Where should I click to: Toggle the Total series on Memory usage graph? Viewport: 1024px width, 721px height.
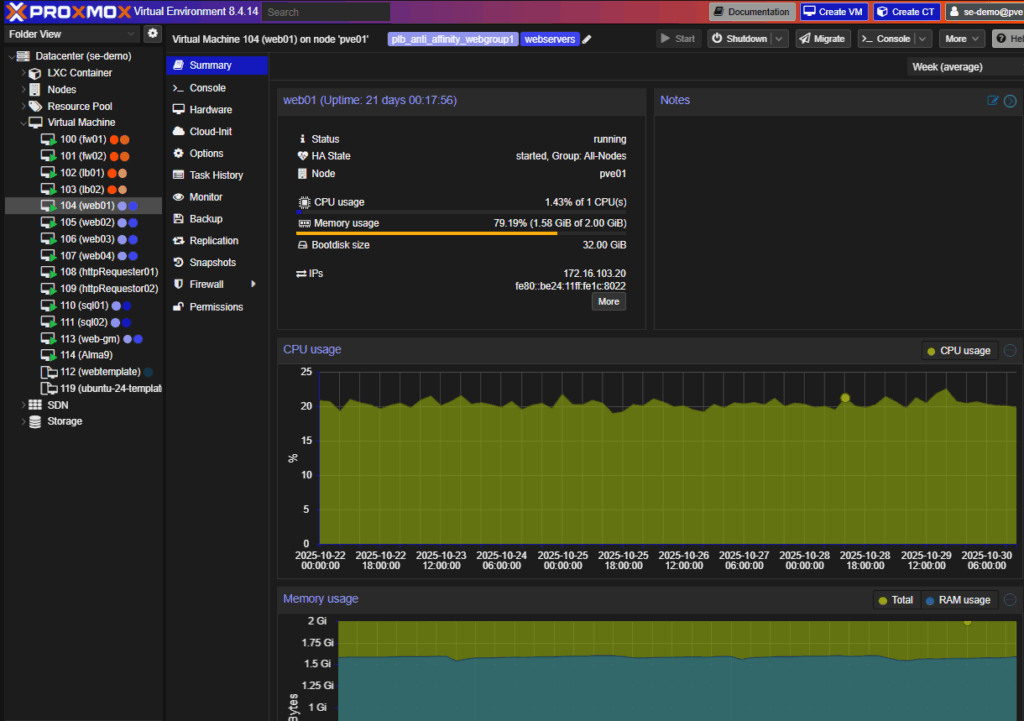(896, 599)
